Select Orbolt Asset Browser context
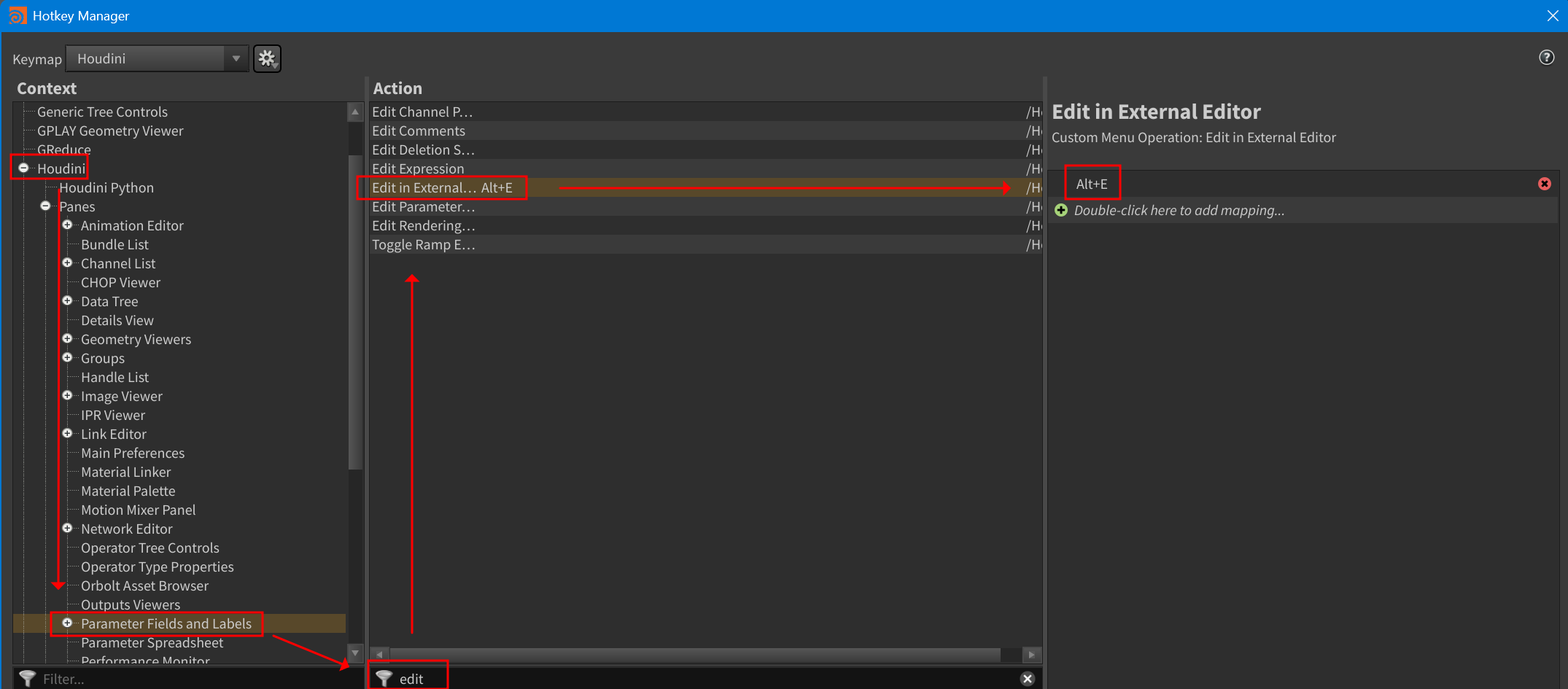1568x689 pixels. [x=144, y=585]
